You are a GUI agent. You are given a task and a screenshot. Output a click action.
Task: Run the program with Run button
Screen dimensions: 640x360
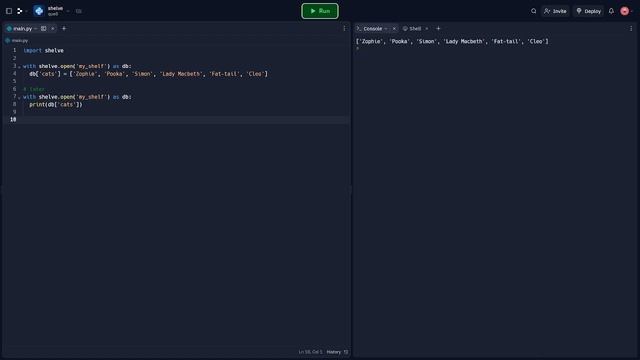[x=320, y=11]
